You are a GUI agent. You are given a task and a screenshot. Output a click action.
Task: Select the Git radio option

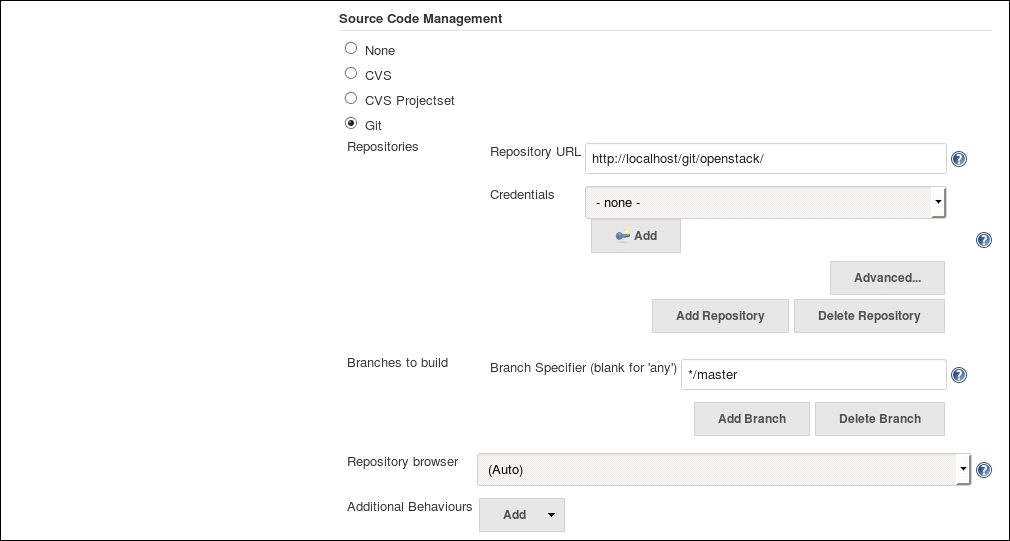(351, 123)
